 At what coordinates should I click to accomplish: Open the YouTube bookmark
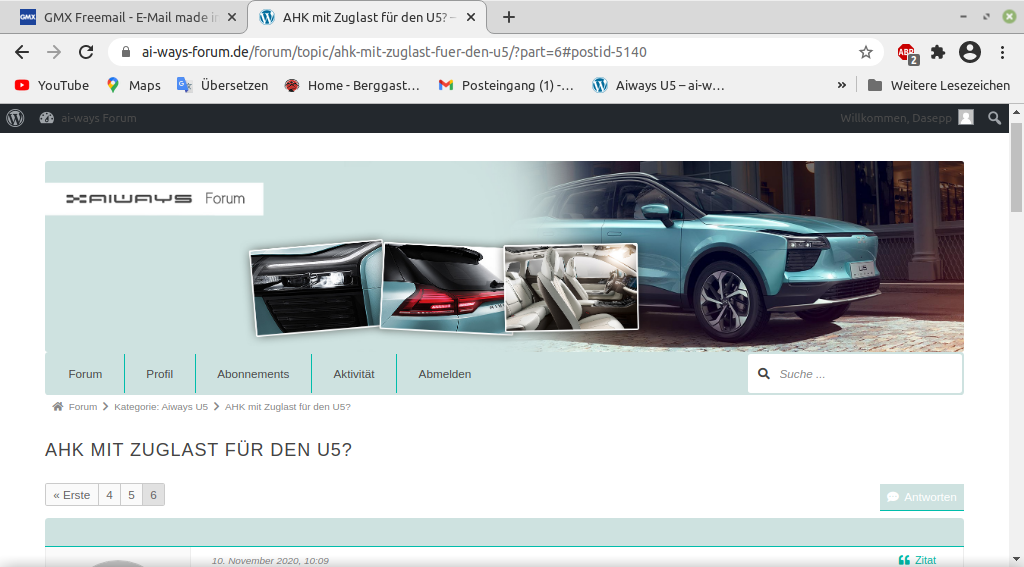[52, 86]
